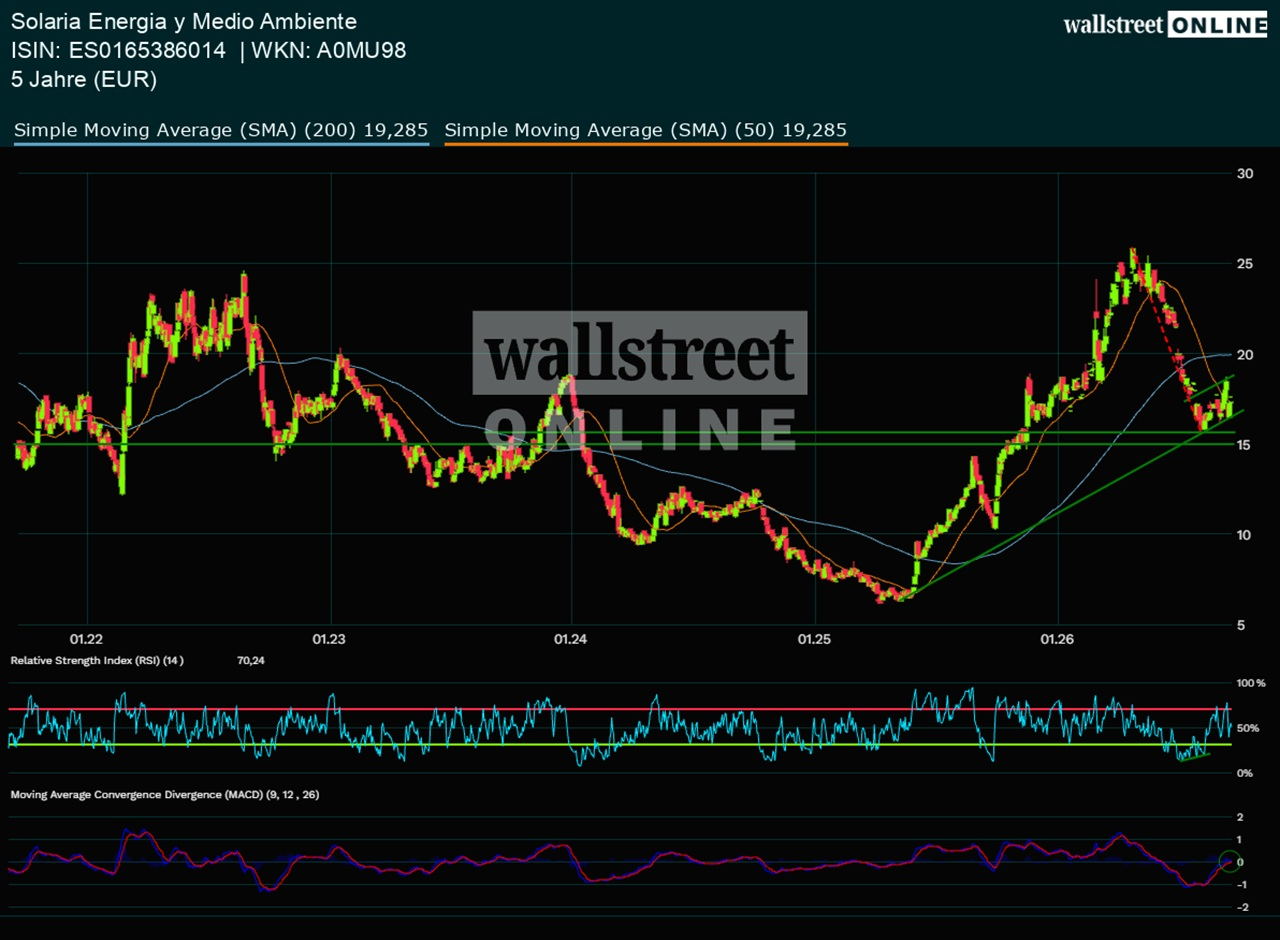Select the Simple Moving Average (SMA) (200) legend entry
The image size is (1280, 940).
point(221,130)
